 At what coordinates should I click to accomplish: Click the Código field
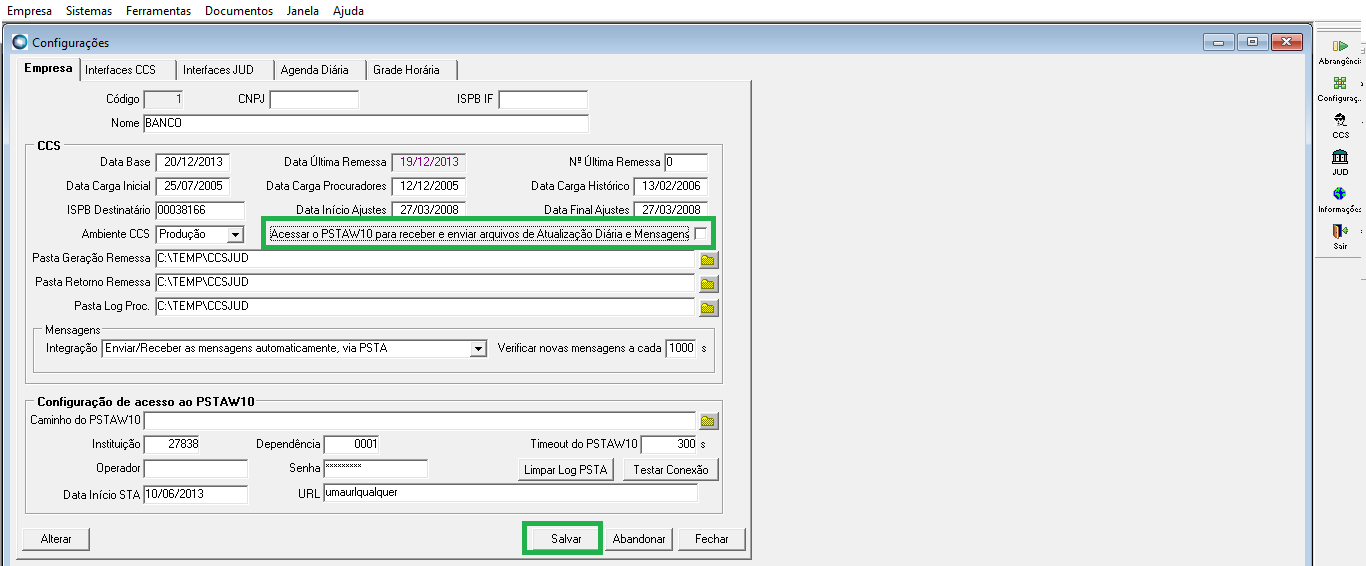(x=164, y=100)
